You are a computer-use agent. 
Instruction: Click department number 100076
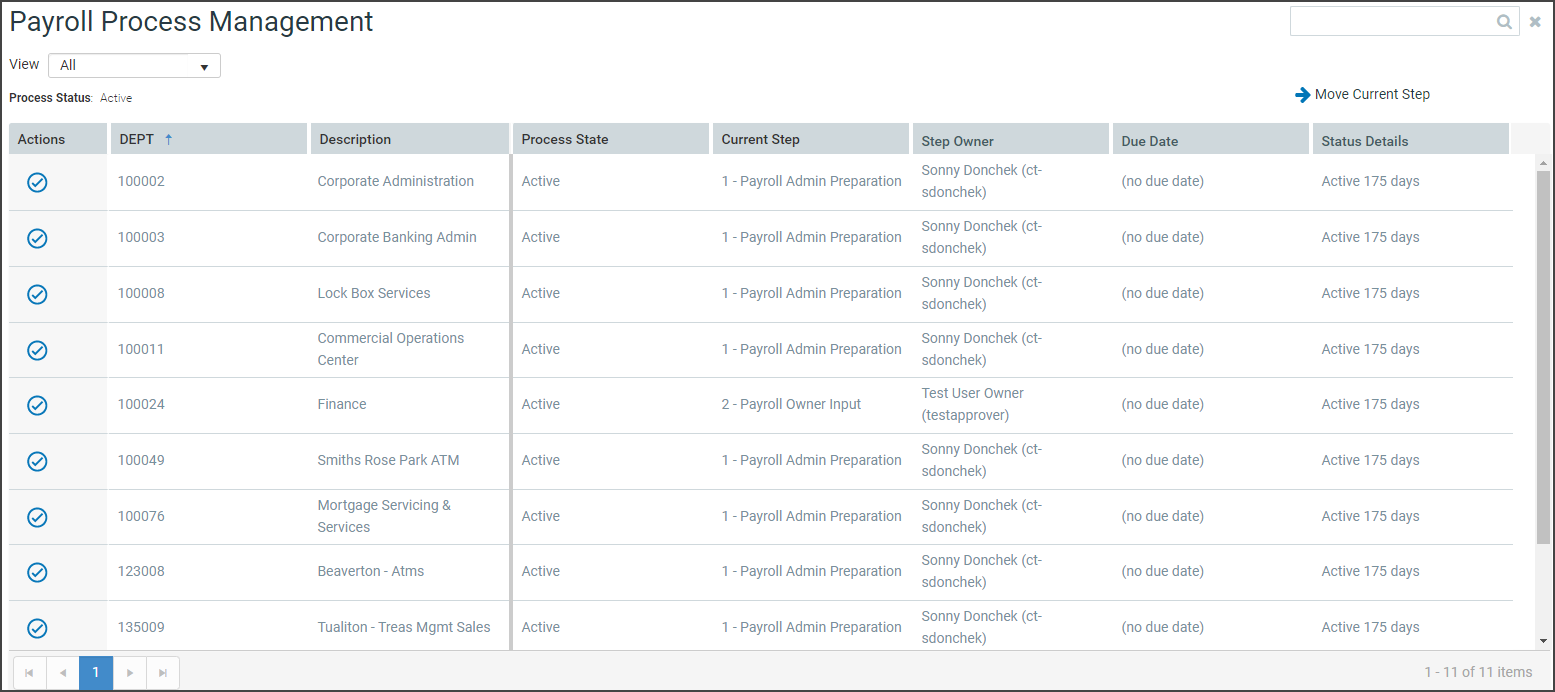tap(141, 516)
